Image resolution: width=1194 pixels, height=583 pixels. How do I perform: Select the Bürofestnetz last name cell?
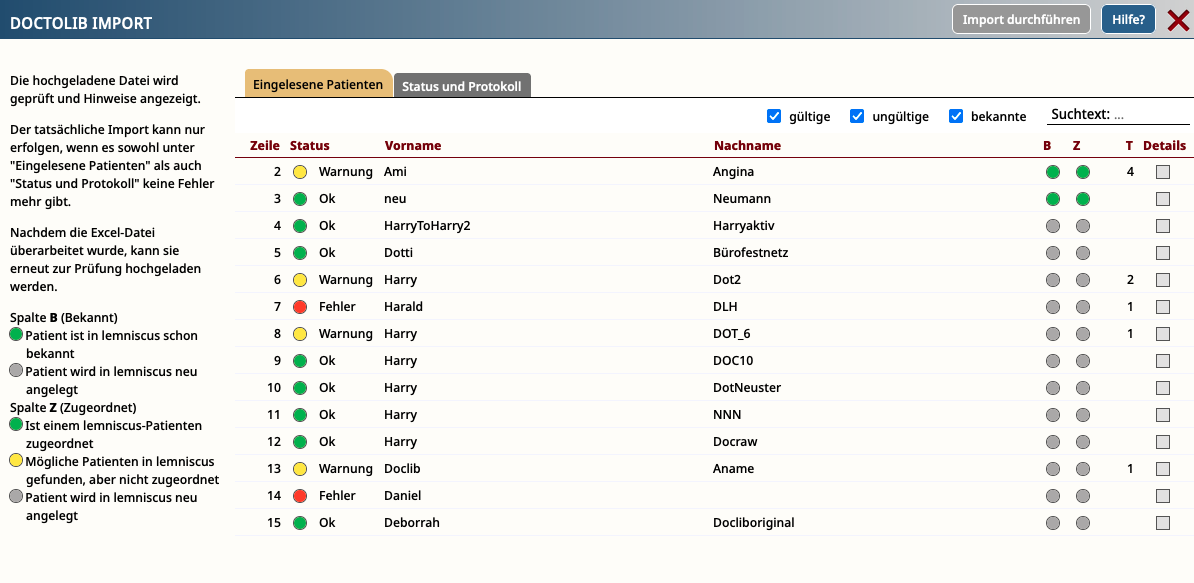coord(750,253)
